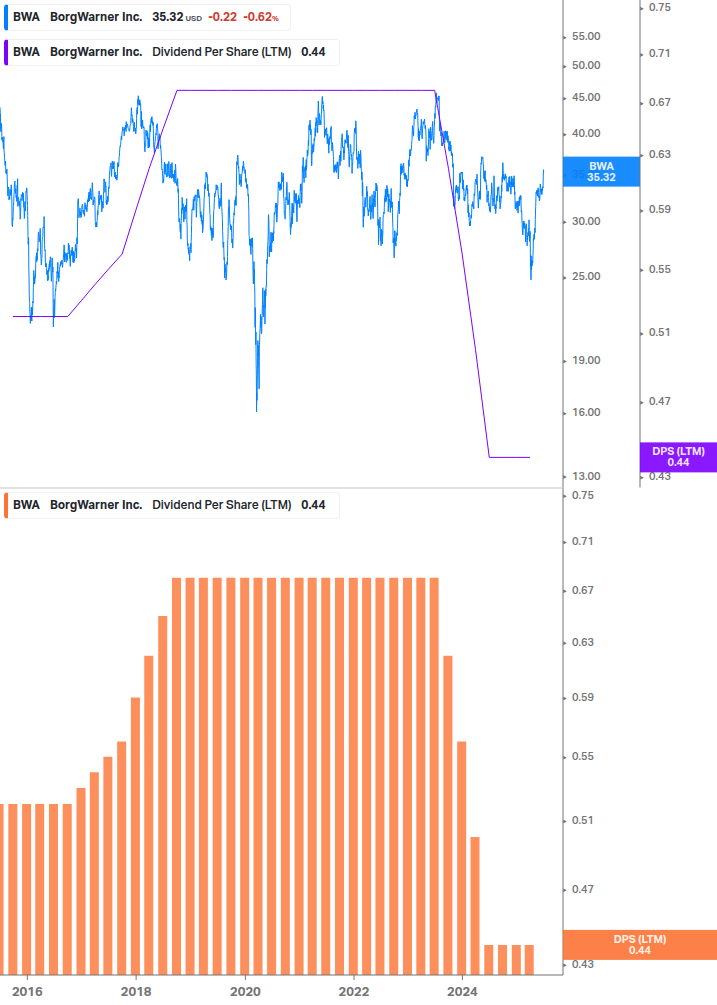Click the last orange dividend bar in 2025

click(x=529, y=960)
